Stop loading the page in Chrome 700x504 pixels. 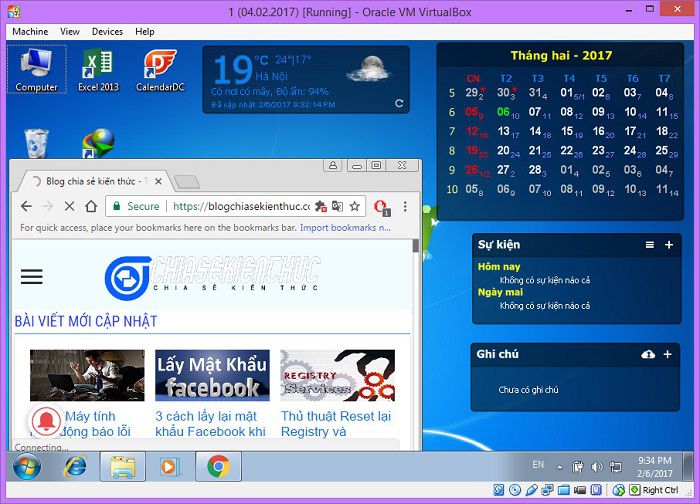point(69,206)
